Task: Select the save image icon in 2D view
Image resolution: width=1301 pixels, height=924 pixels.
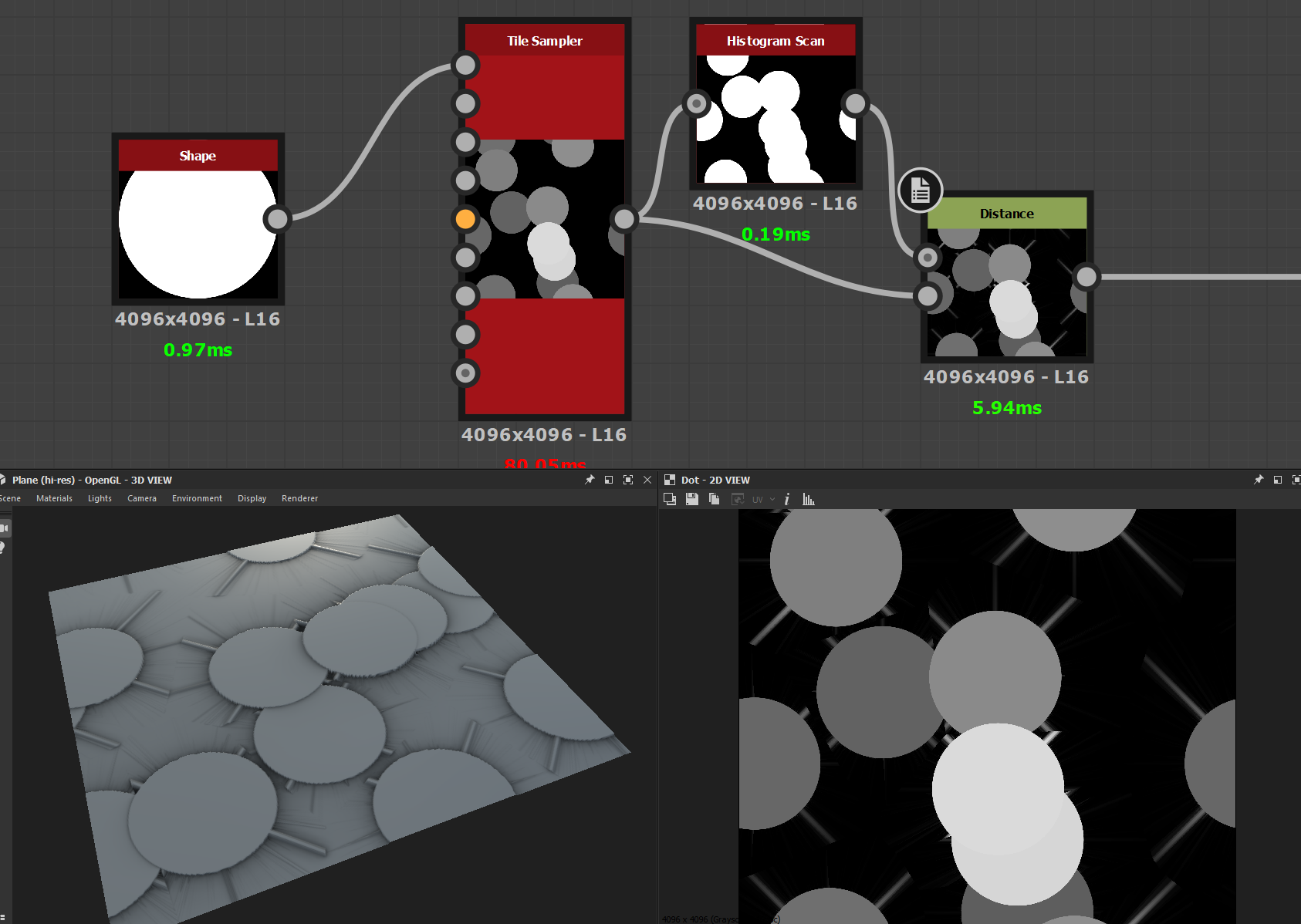Action: [x=691, y=499]
